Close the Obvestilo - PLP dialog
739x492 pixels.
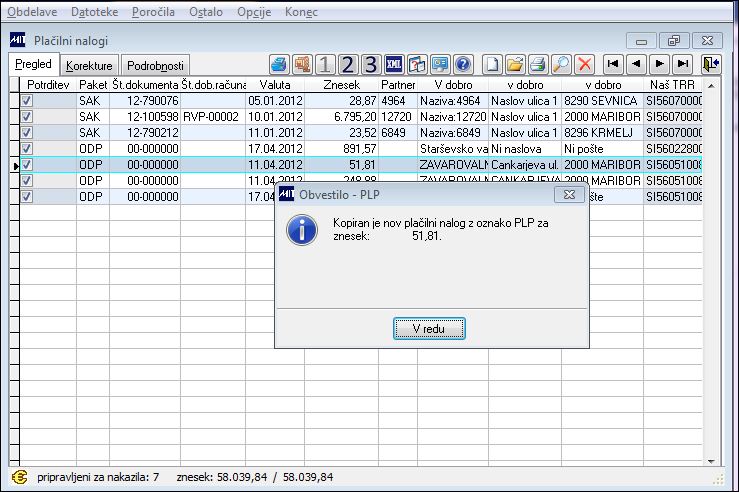[569, 194]
